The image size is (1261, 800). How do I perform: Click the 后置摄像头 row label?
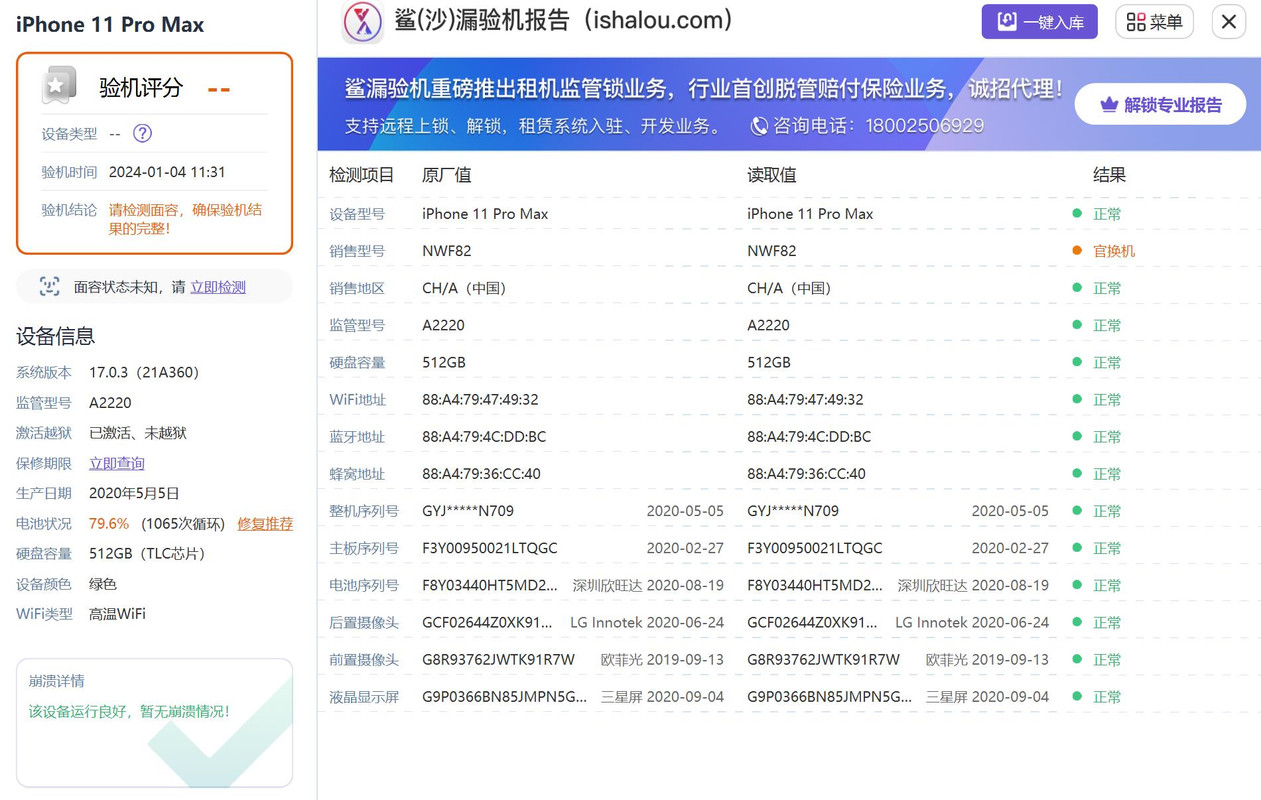(364, 622)
